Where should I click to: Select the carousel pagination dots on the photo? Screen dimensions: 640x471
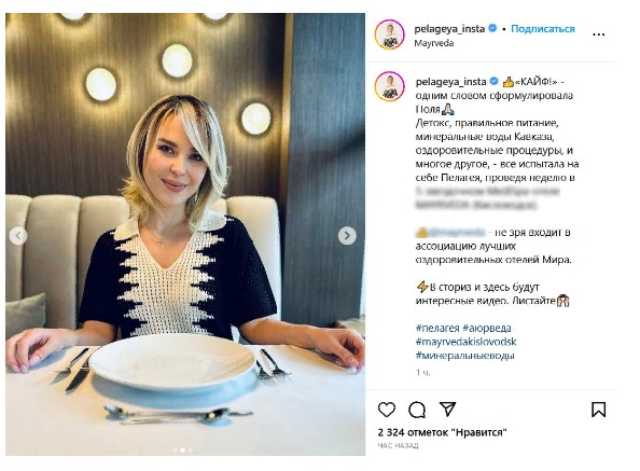[x=182, y=450]
